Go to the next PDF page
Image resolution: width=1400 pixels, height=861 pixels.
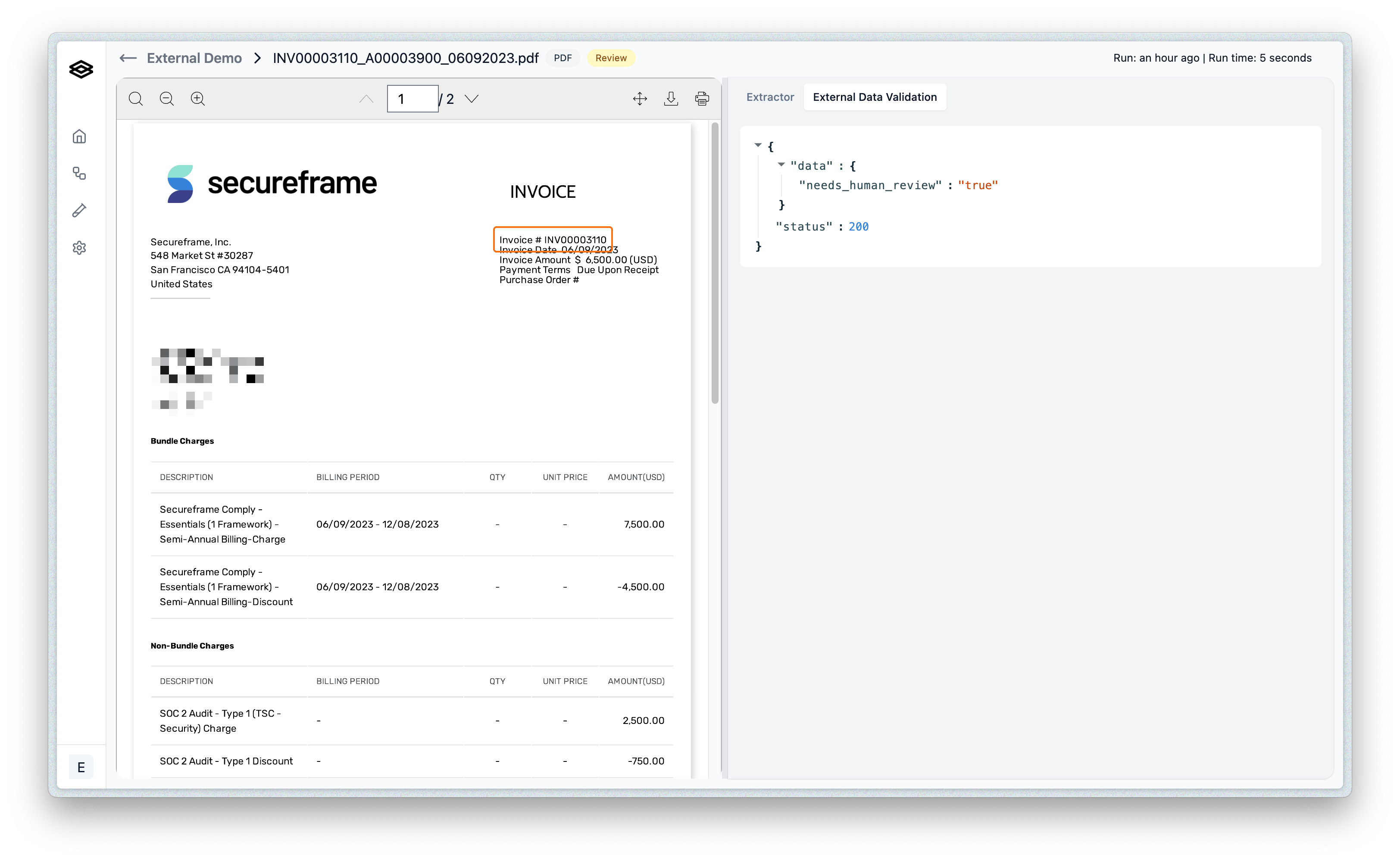(x=472, y=99)
